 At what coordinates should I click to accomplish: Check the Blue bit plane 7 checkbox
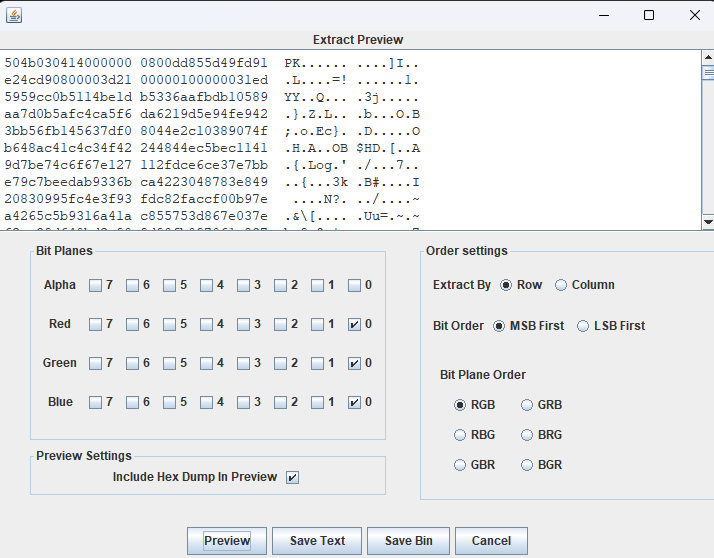[x=95, y=403]
